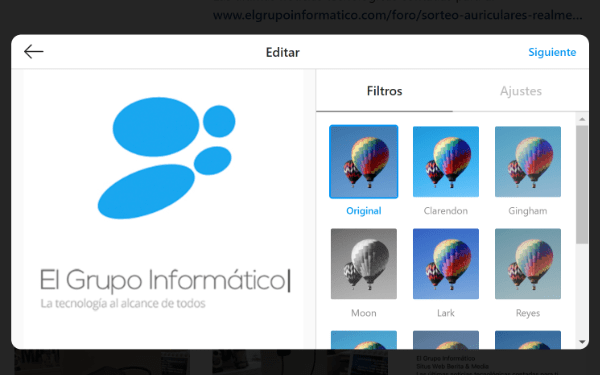
Task: Open the elgrupoinformatico.com sorteo link behind dialog
Action: click(398, 15)
